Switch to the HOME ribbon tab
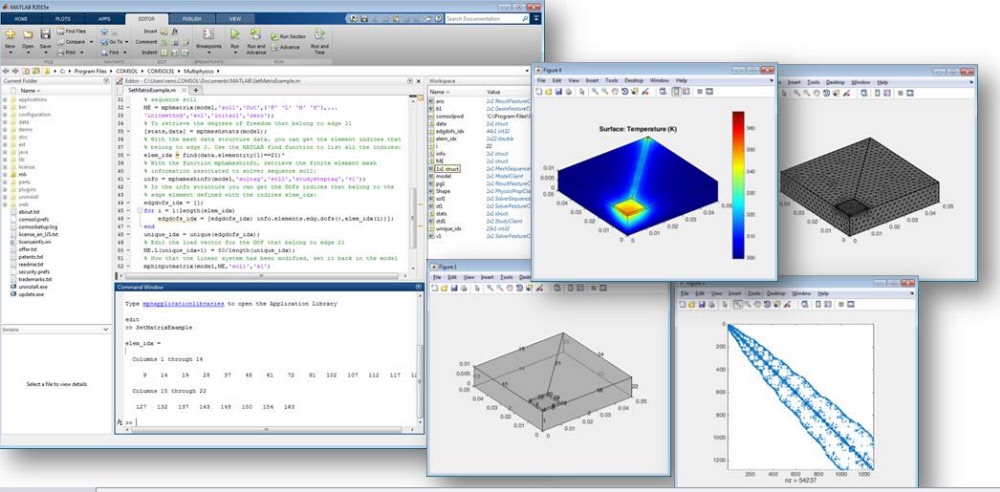Screen dimensions: 1000x492 20,19
